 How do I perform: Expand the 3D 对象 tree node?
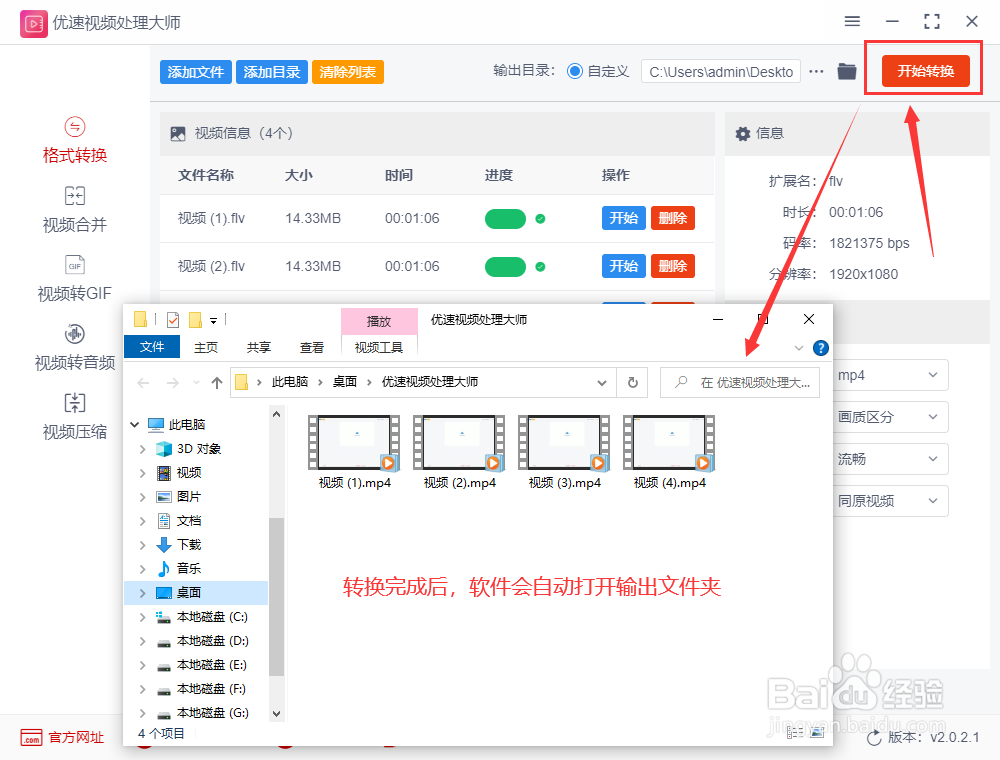142,449
